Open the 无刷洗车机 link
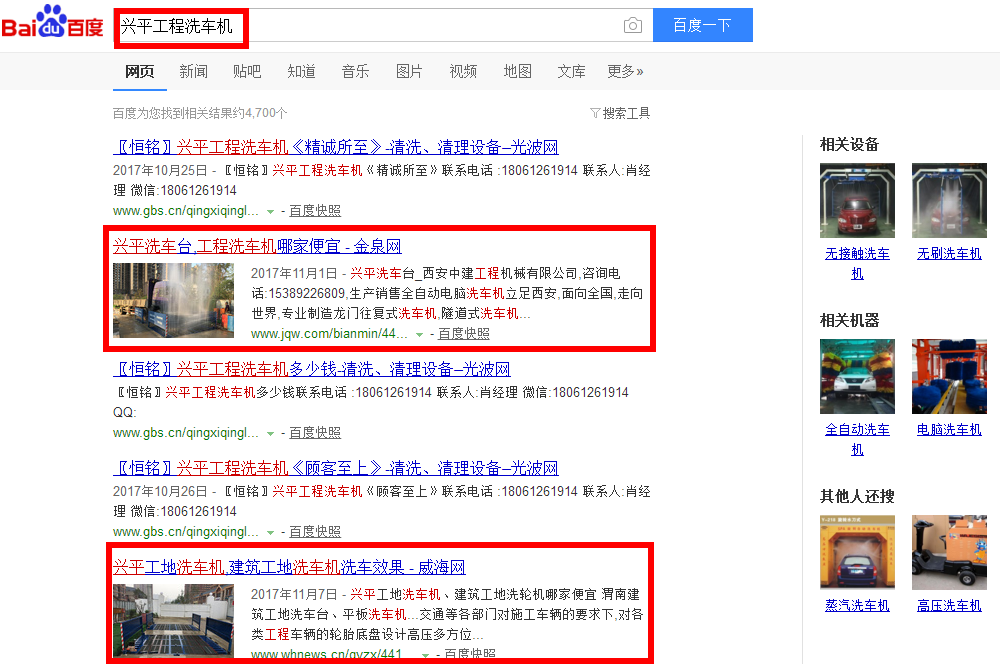 click(949, 254)
